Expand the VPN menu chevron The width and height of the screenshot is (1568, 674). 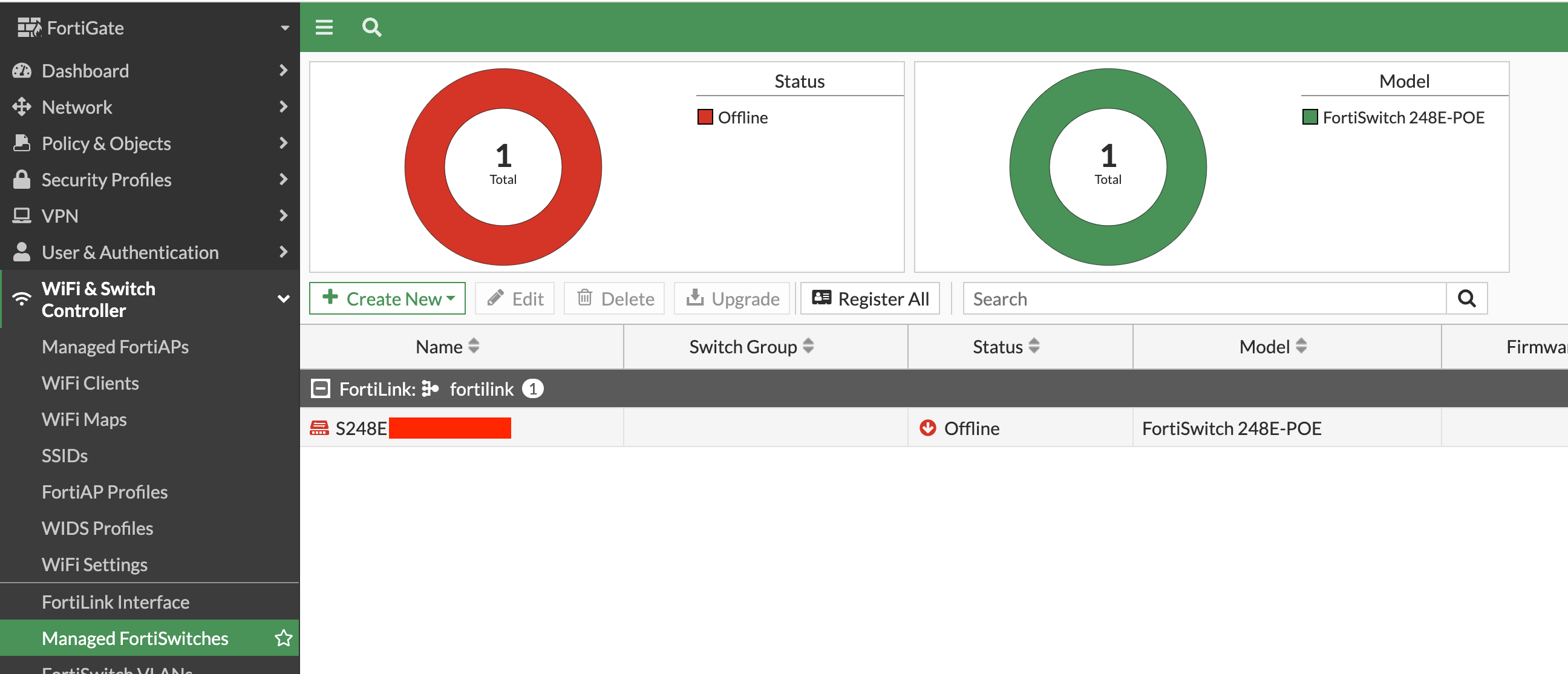(283, 215)
